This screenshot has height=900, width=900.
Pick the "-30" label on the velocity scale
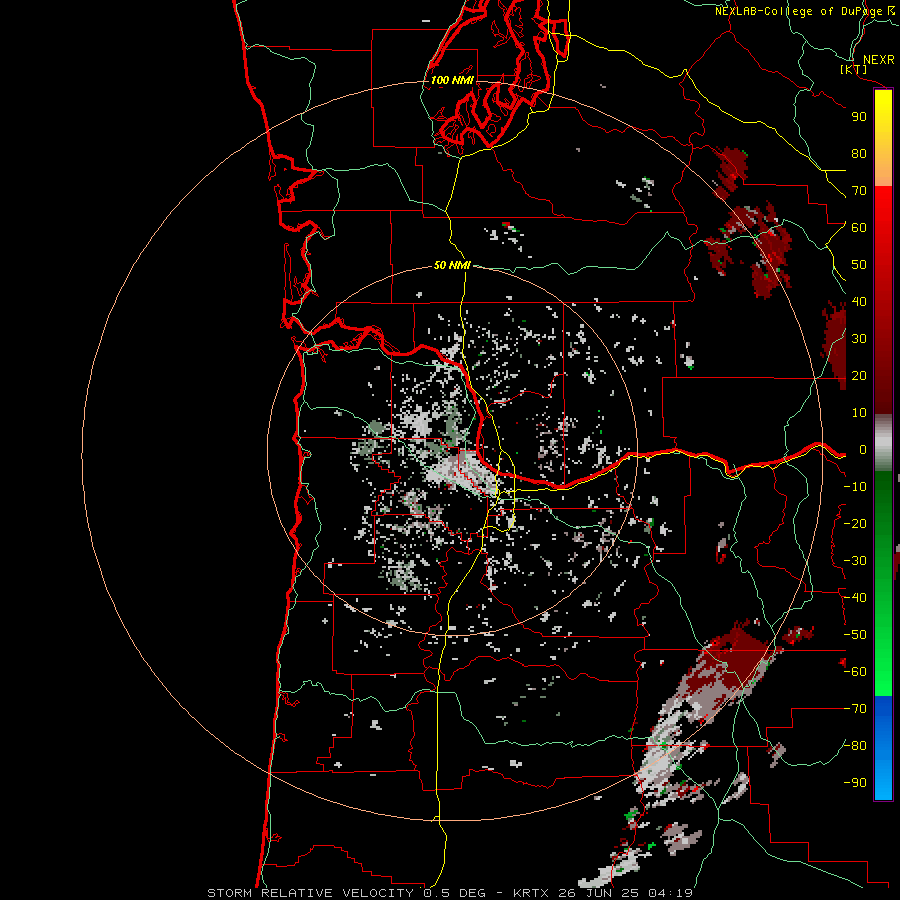[x=855, y=561]
